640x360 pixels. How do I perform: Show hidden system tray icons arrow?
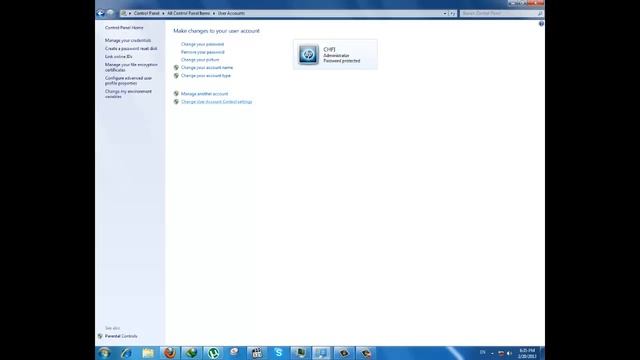(492, 353)
